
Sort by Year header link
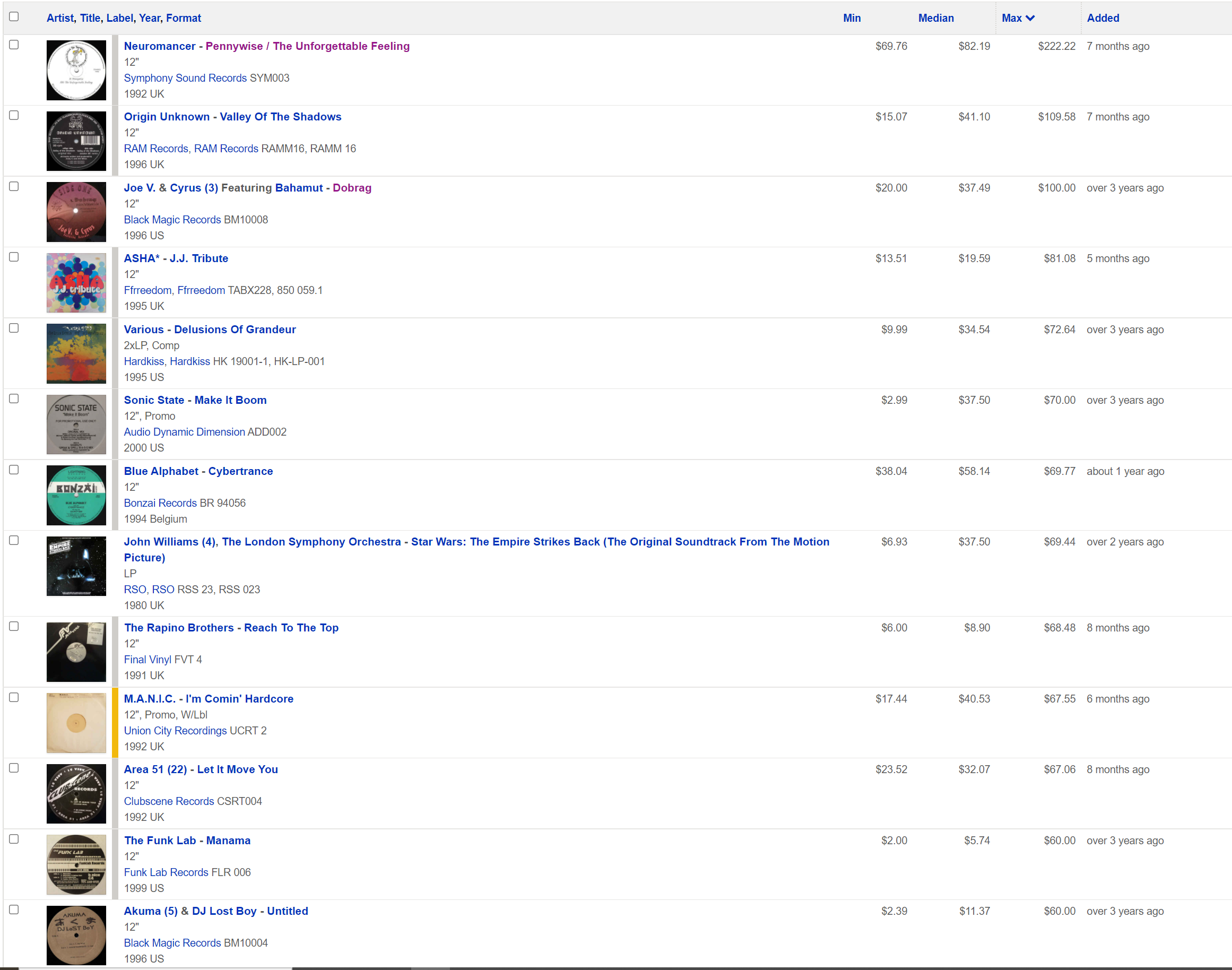click(x=149, y=18)
